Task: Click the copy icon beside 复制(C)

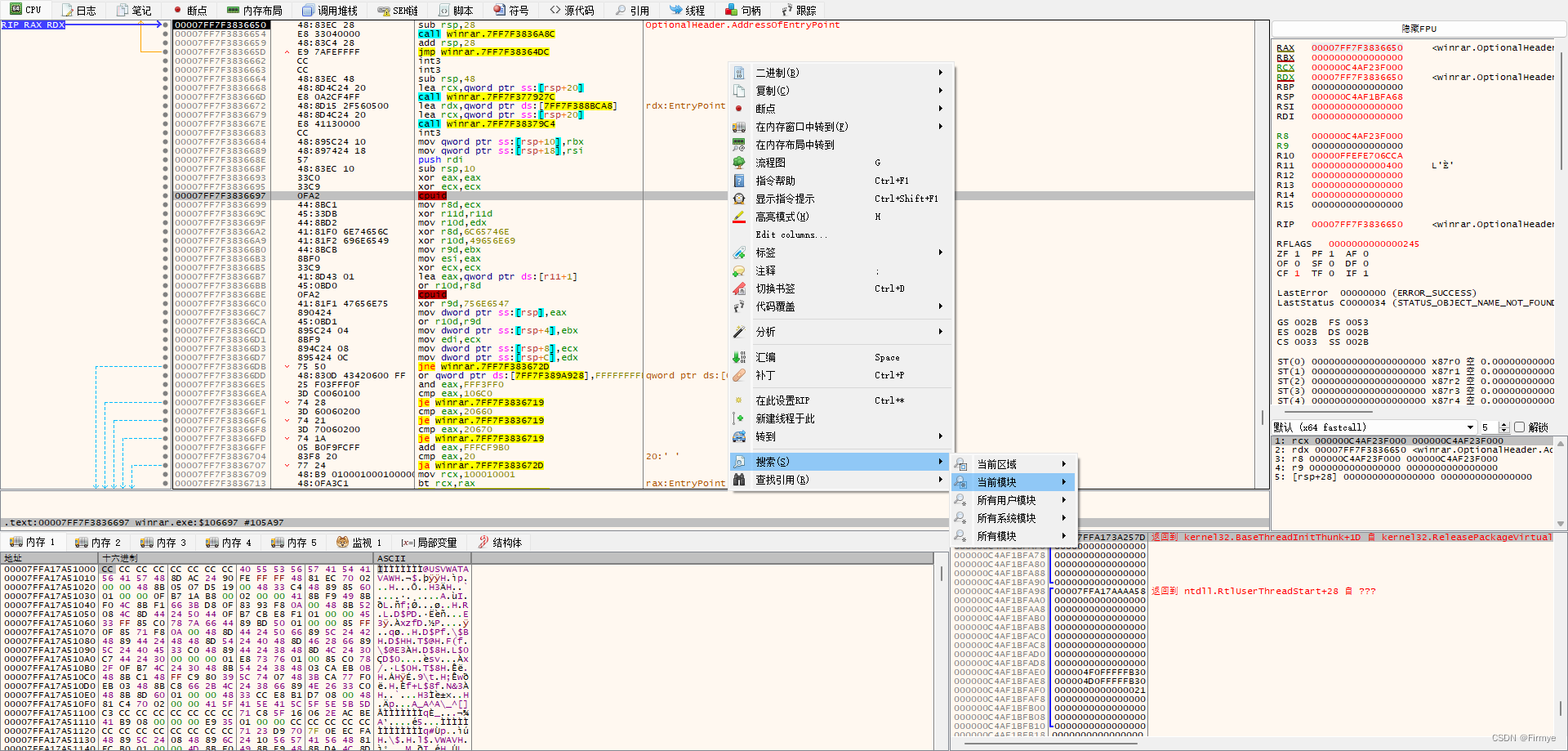Action: pyautogui.click(x=739, y=91)
